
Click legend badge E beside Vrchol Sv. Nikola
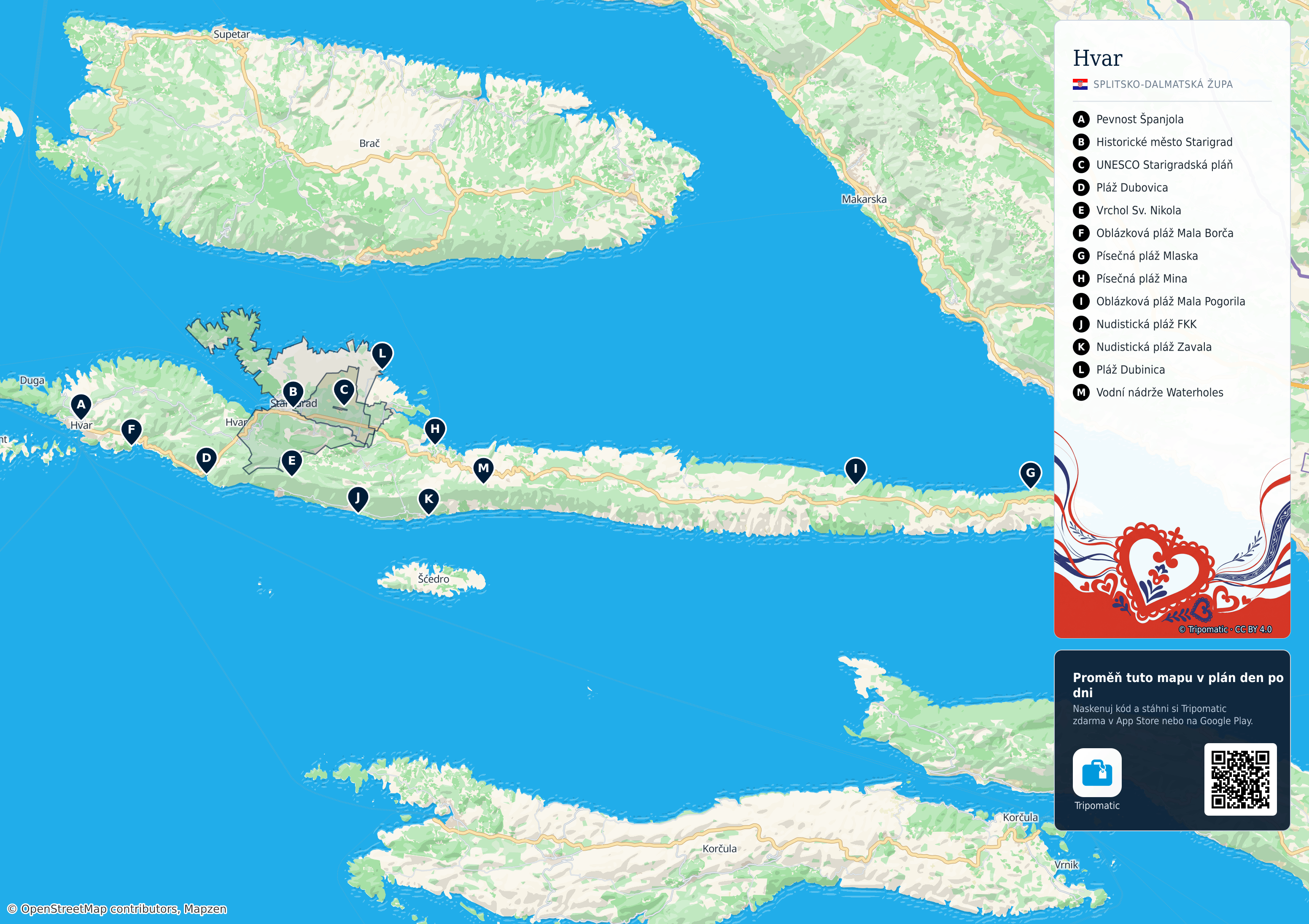tap(1081, 210)
